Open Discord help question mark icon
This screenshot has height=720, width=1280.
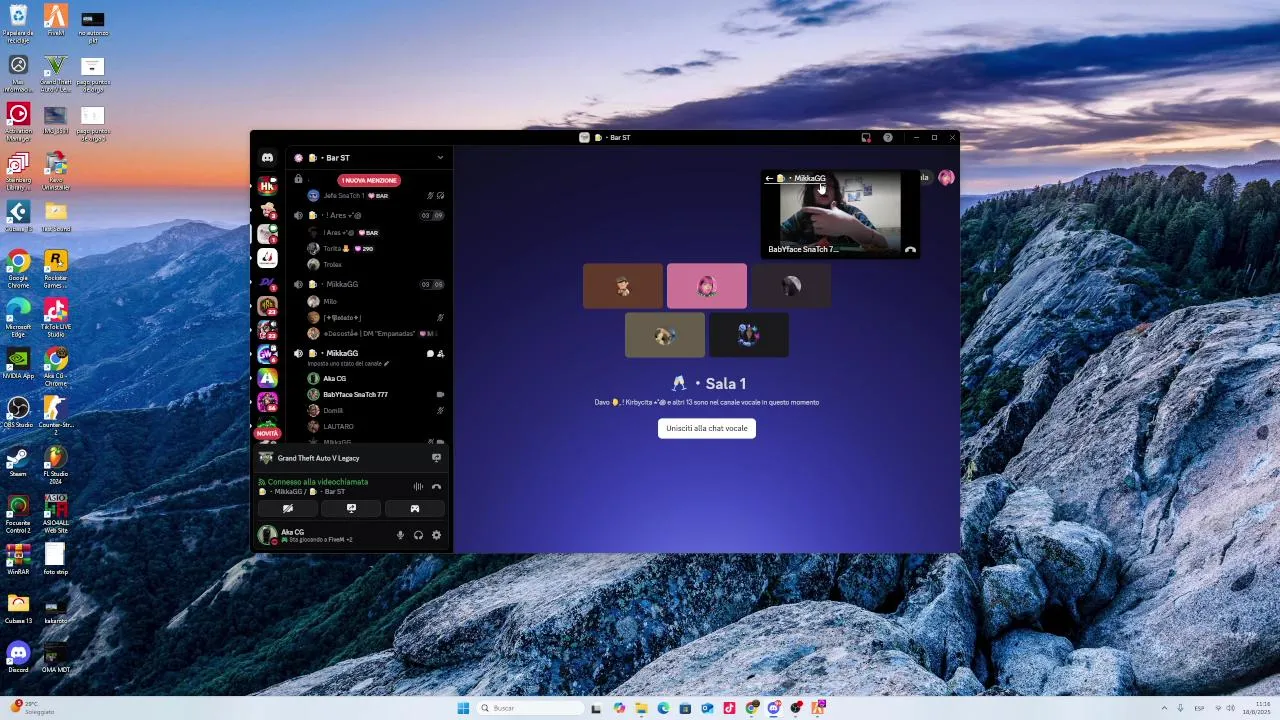pos(887,138)
